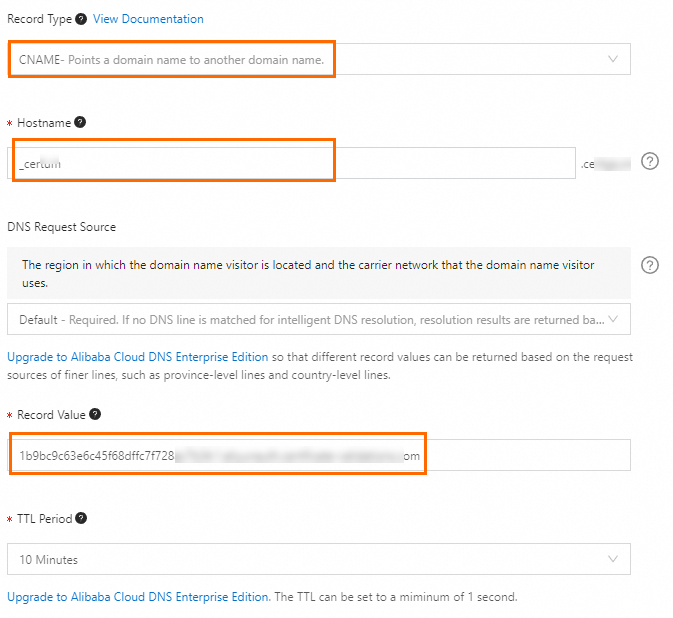Click the chevron arrow of TTL Period selector
The width and height of the screenshot is (673, 618).
(x=613, y=559)
